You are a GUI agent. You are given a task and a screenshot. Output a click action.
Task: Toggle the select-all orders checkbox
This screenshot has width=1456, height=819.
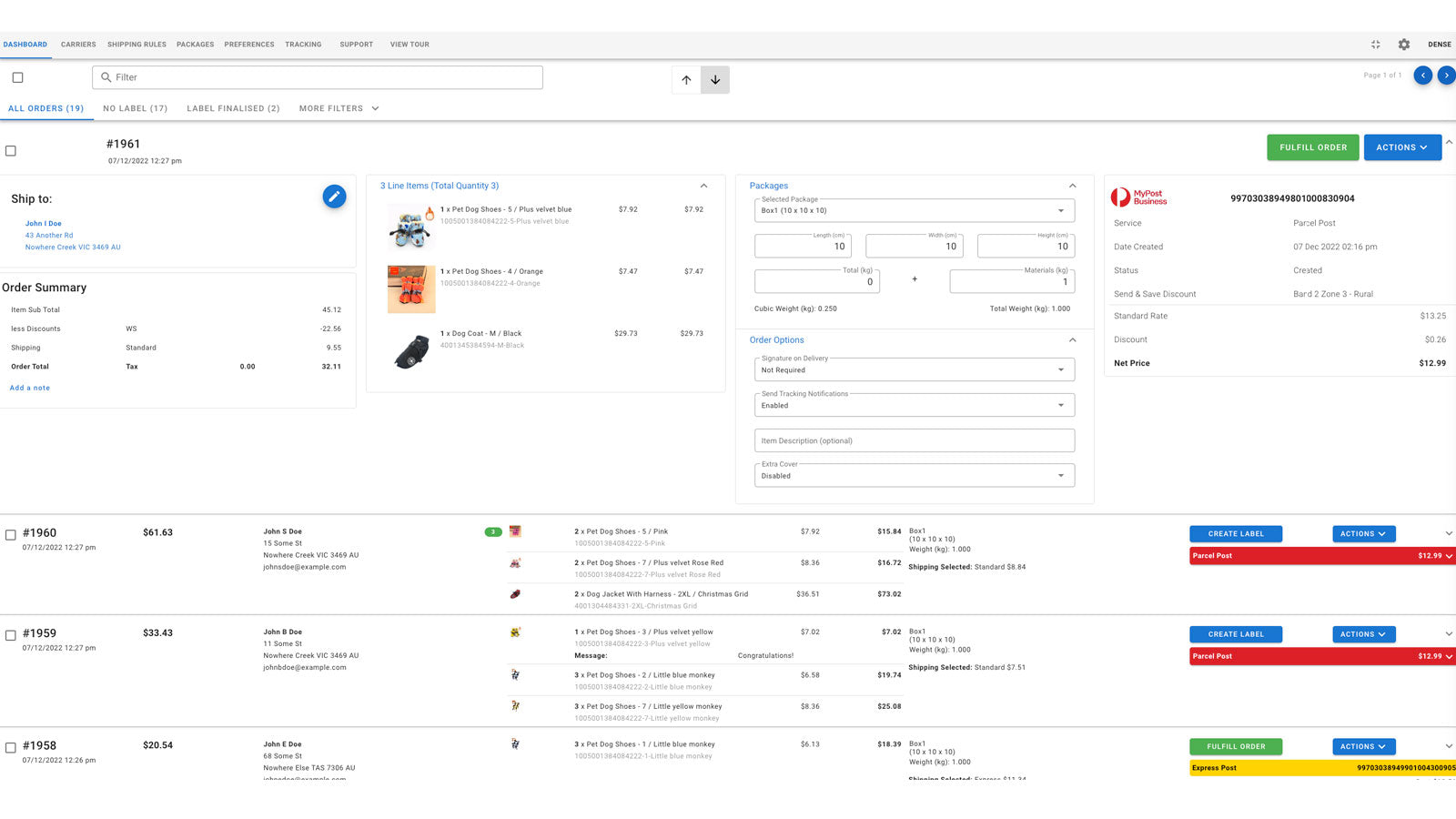click(17, 77)
